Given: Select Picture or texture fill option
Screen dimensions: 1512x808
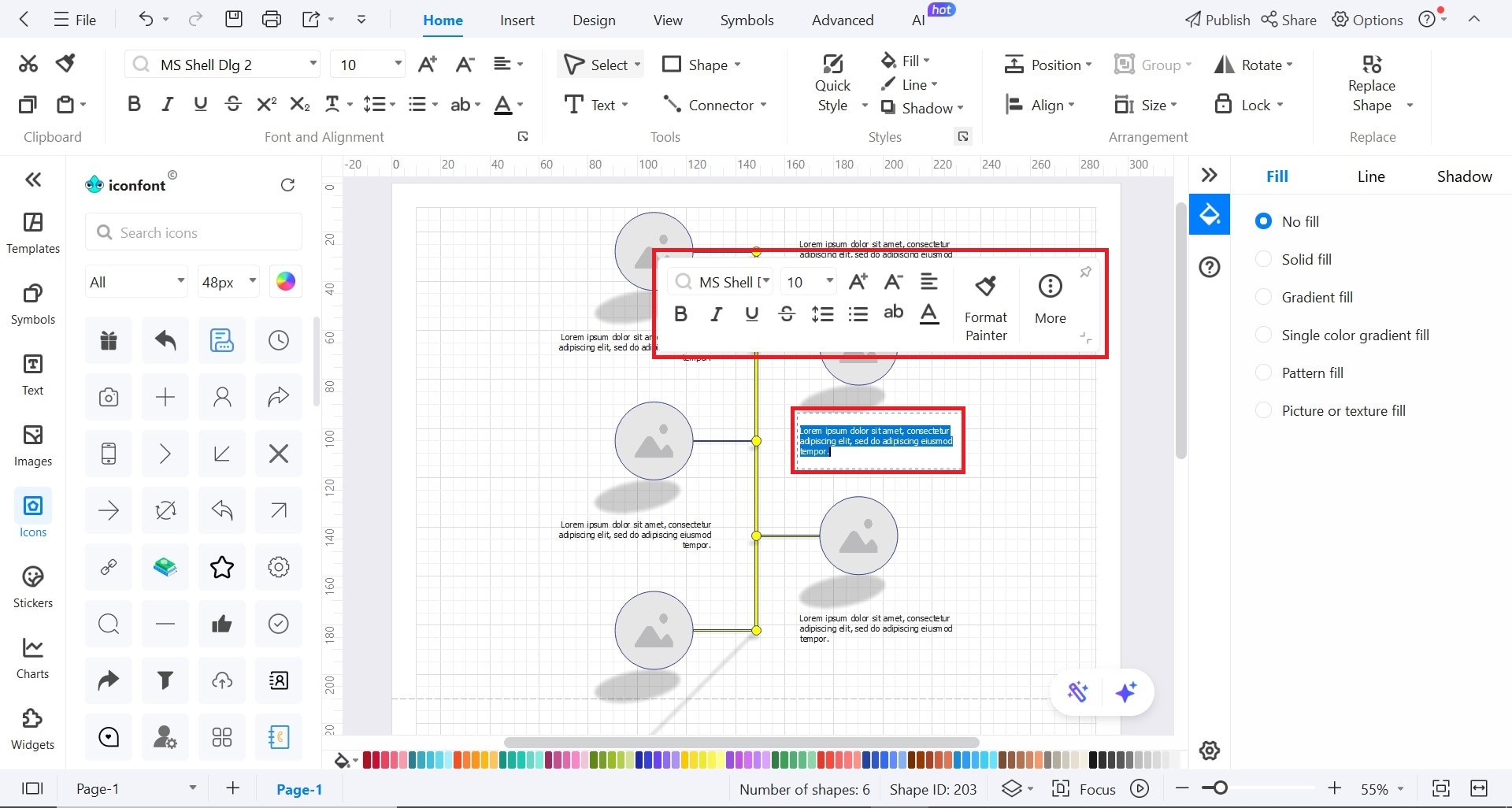Looking at the screenshot, I should [x=1330, y=410].
